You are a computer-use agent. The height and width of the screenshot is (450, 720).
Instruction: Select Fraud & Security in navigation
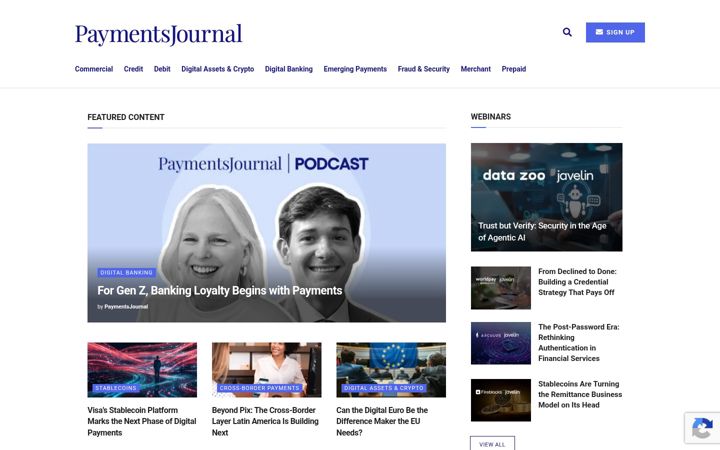[x=423, y=69]
